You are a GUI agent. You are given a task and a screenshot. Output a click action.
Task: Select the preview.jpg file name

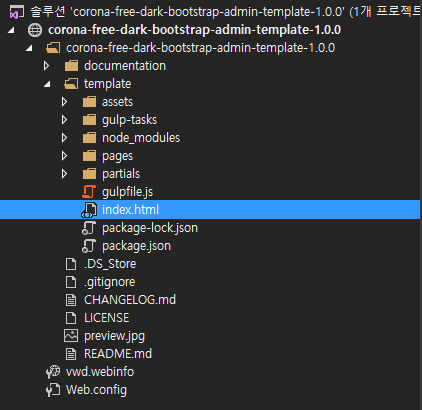(115, 336)
